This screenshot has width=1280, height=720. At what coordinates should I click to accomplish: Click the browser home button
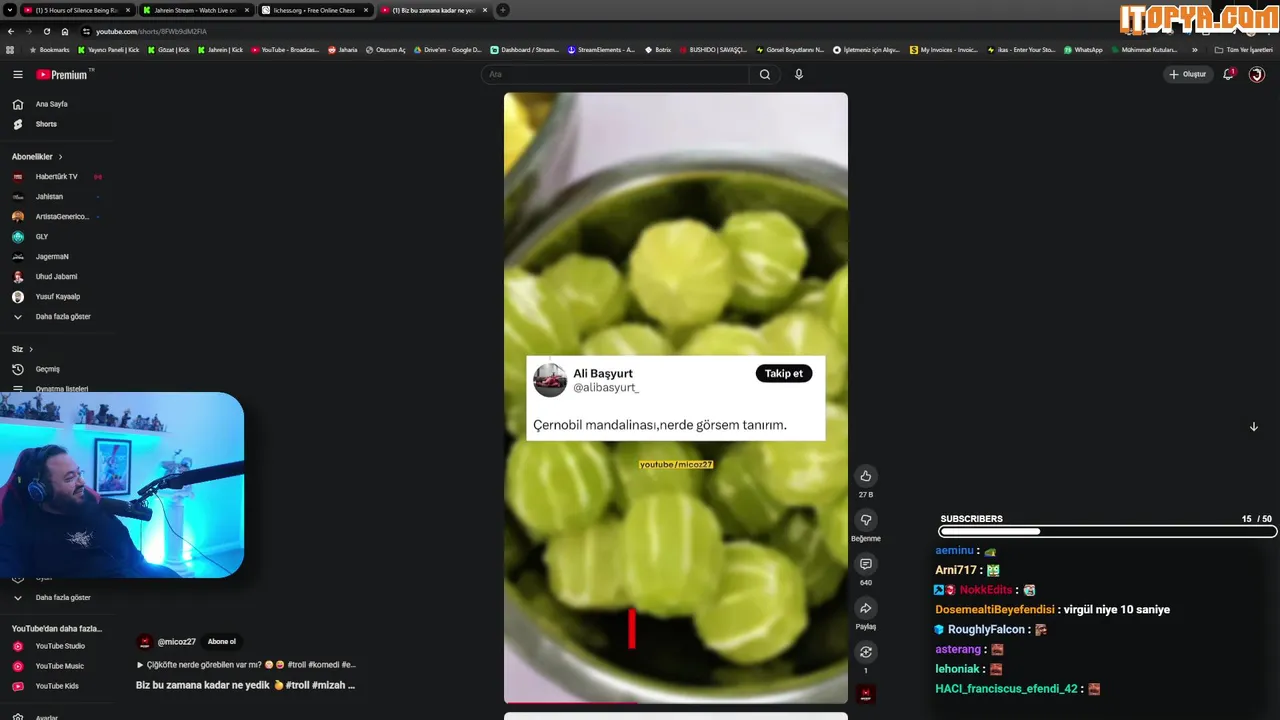(x=65, y=31)
